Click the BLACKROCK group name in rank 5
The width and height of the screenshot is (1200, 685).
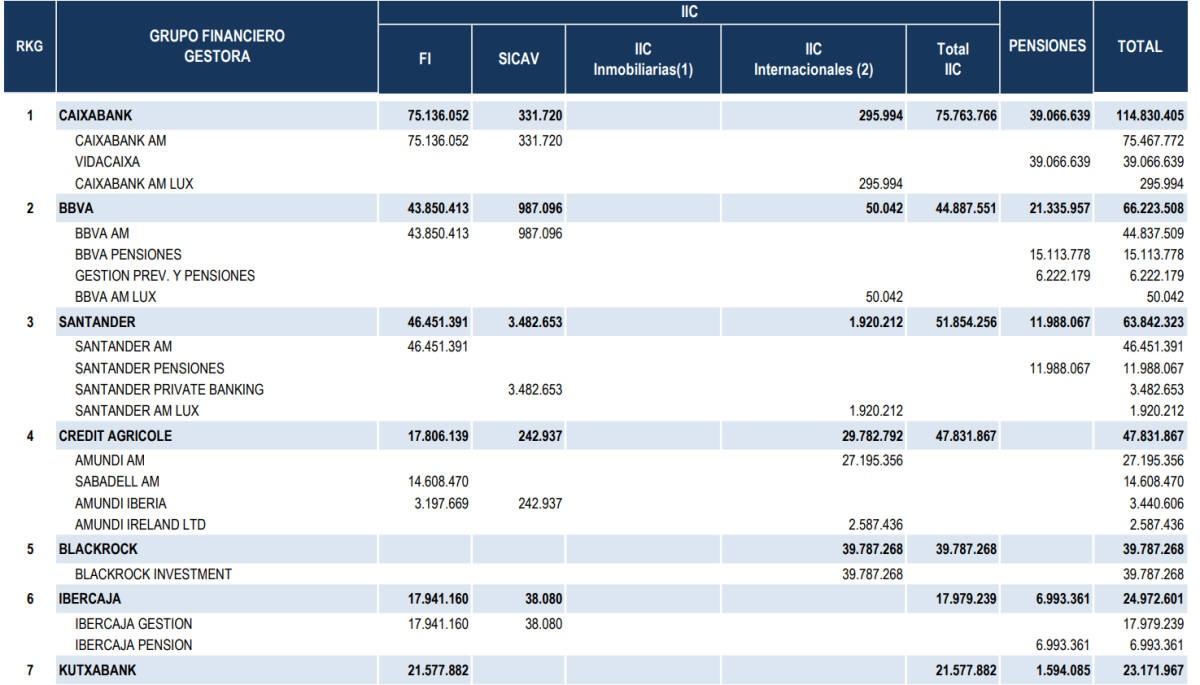tap(98, 549)
